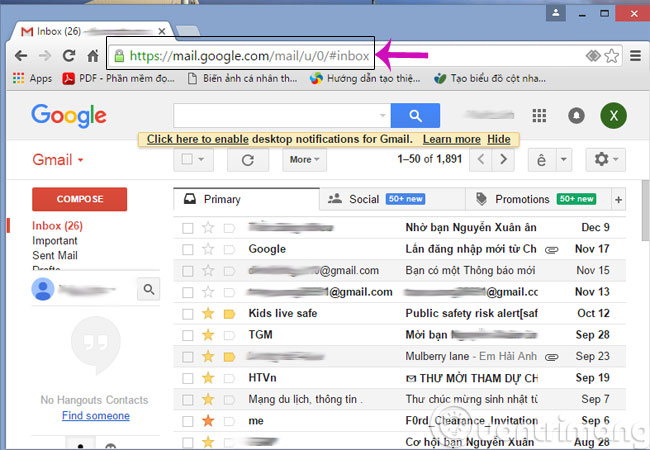Click the browser forward arrow
Image resolution: width=650 pixels, height=450 pixels.
[44, 56]
